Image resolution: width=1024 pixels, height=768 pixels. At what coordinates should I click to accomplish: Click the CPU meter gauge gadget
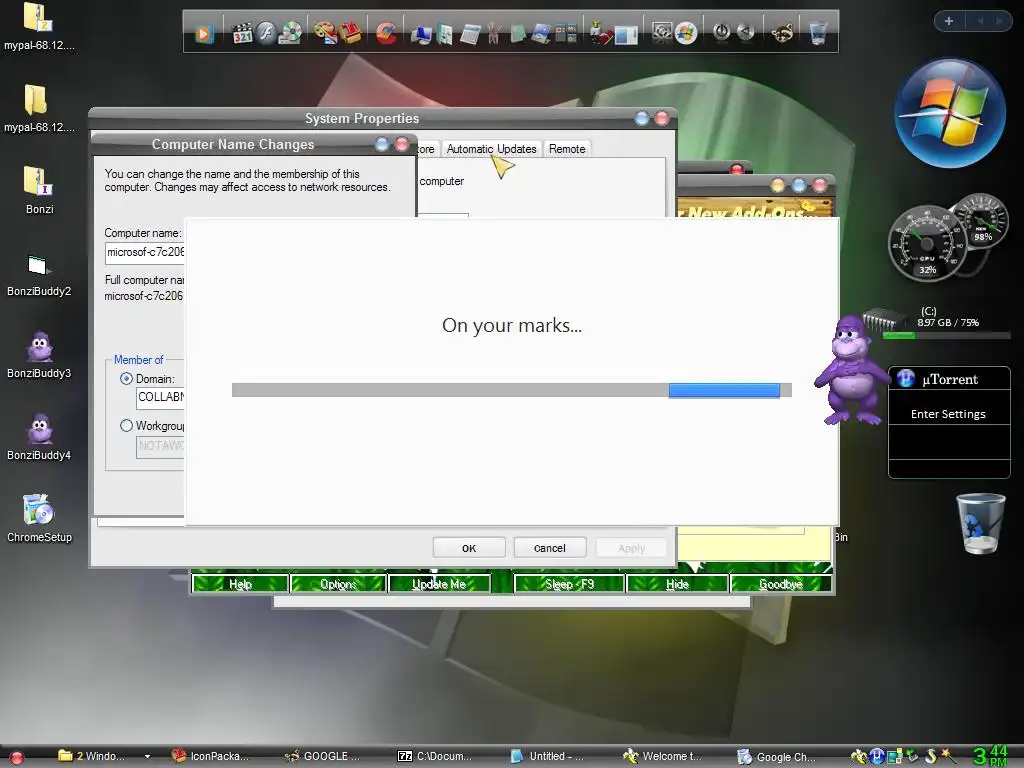(927, 244)
